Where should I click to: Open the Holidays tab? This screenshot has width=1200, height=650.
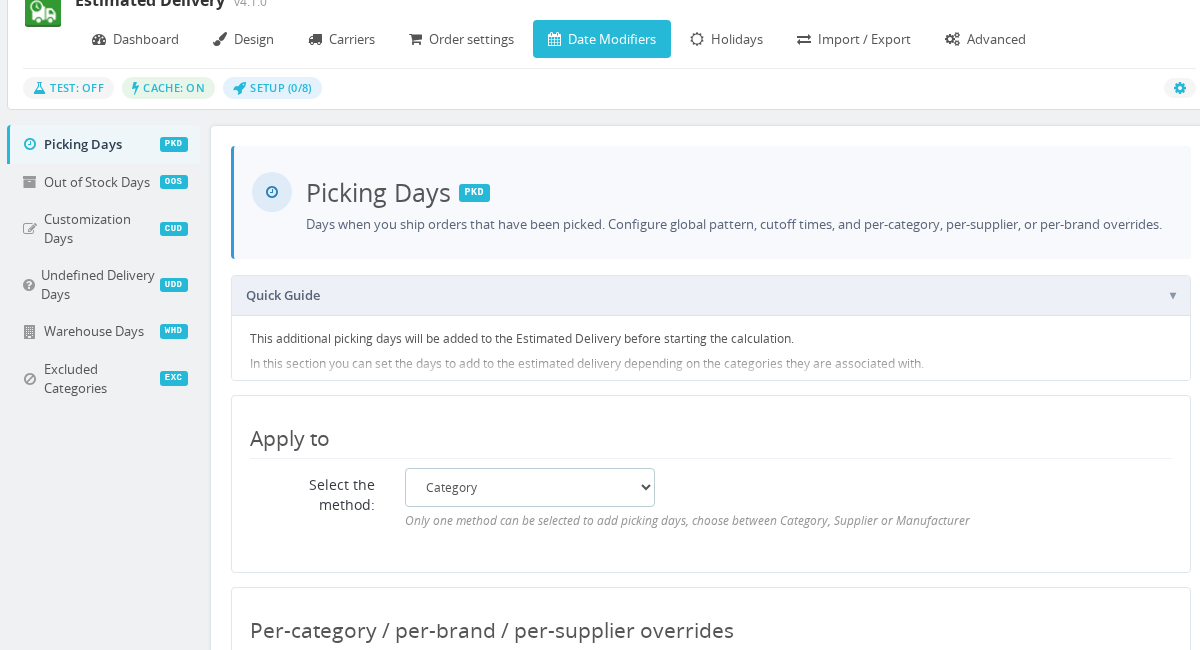click(x=726, y=39)
